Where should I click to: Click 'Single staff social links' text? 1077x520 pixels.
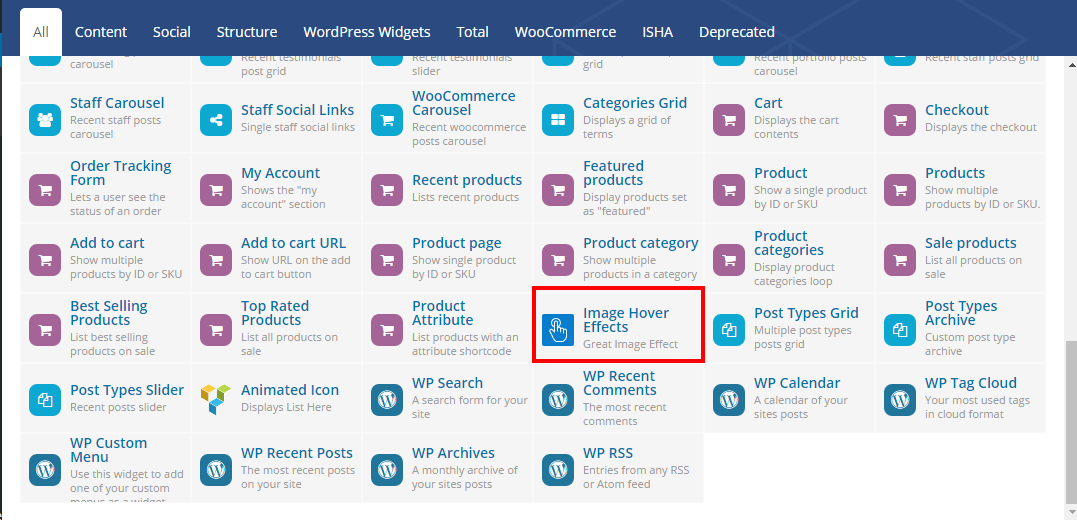298,127
